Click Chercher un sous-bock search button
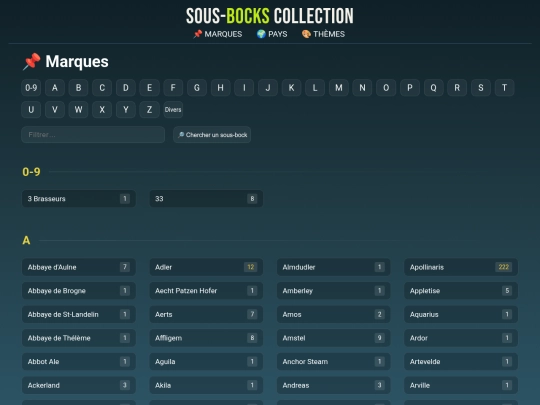 pyautogui.click(x=212, y=135)
